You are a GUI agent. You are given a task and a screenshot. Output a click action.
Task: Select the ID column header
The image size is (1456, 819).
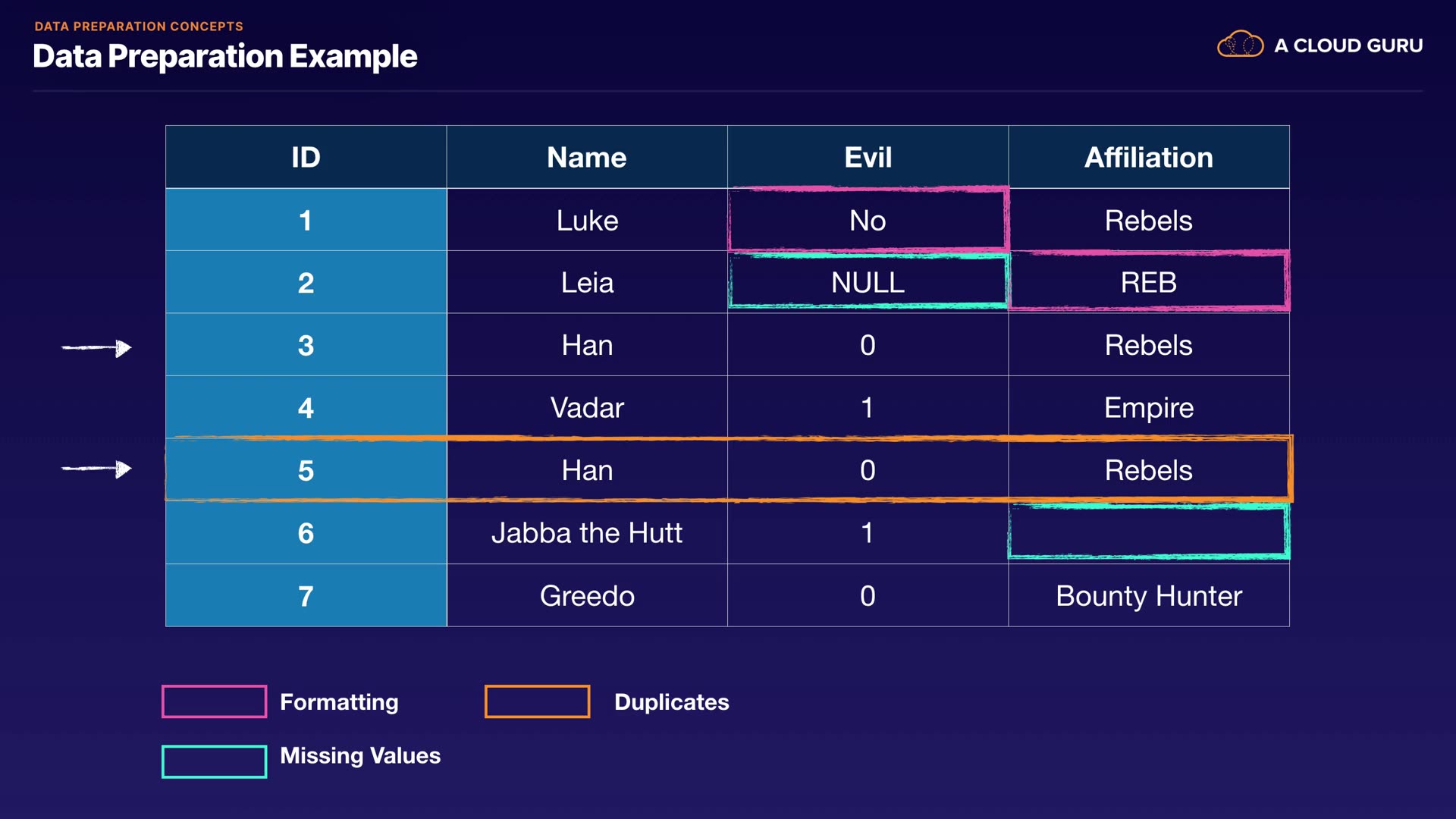[306, 157]
